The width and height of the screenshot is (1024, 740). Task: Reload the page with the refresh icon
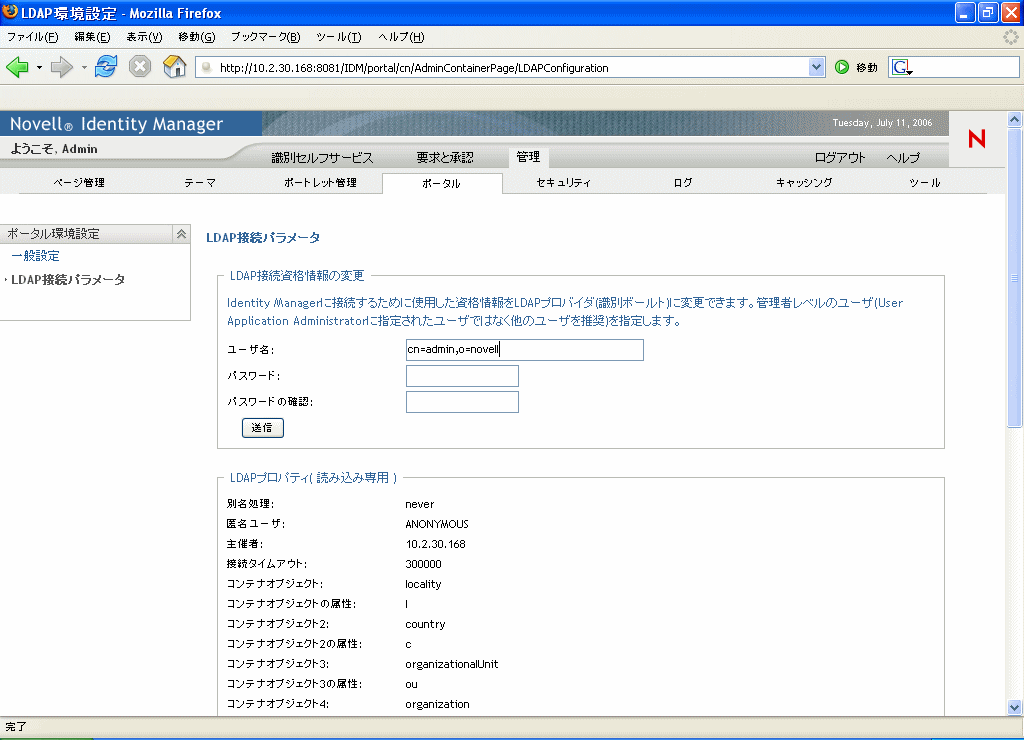click(x=105, y=66)
